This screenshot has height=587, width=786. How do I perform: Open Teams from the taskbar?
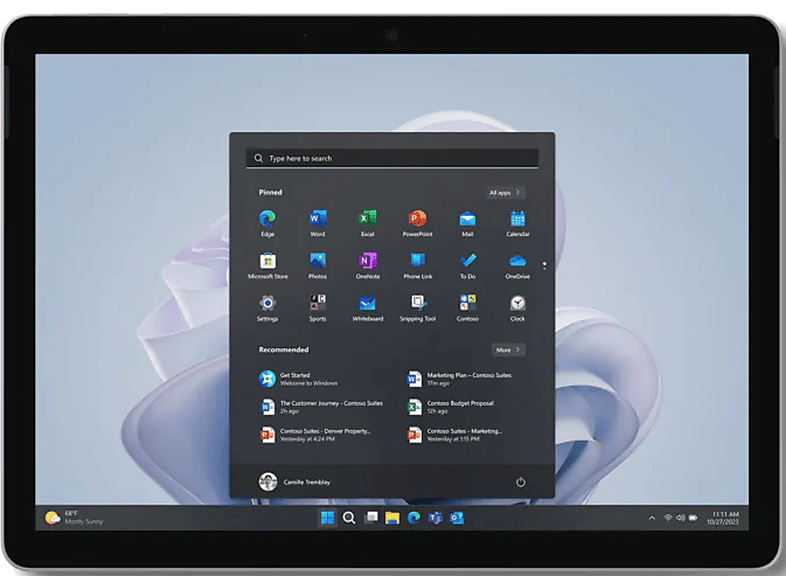click(435, 517)
